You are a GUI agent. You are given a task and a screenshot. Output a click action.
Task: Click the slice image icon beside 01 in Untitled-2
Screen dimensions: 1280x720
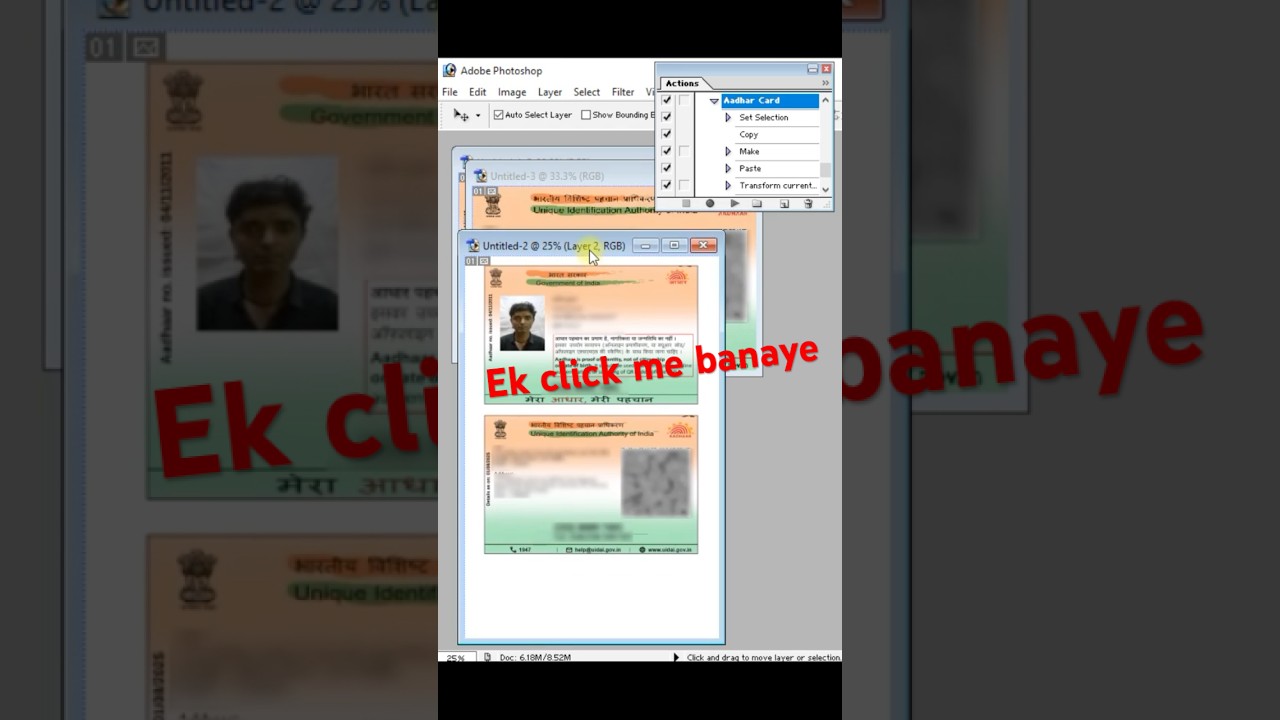coord(484,261)
